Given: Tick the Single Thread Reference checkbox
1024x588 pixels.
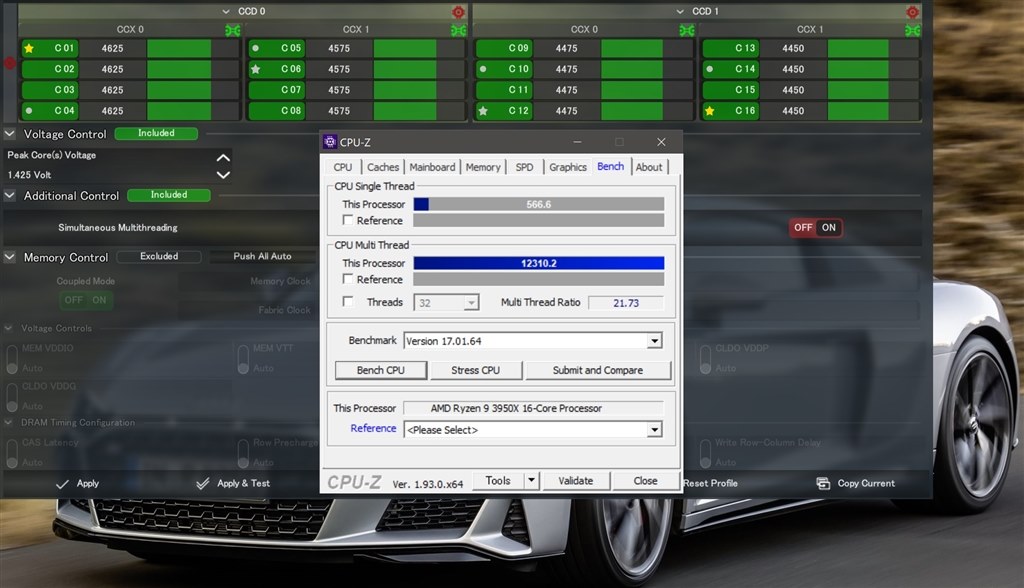Looking at the screenshot, I should tap(348, 220).
